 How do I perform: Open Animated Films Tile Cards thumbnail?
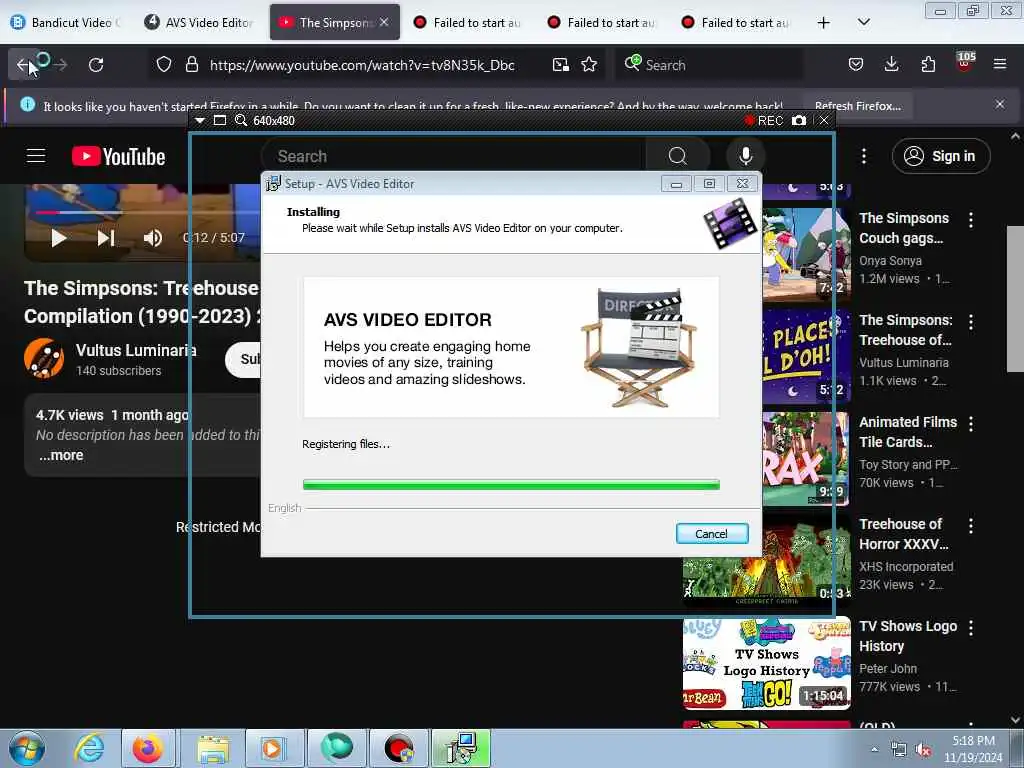click(806, 458)
